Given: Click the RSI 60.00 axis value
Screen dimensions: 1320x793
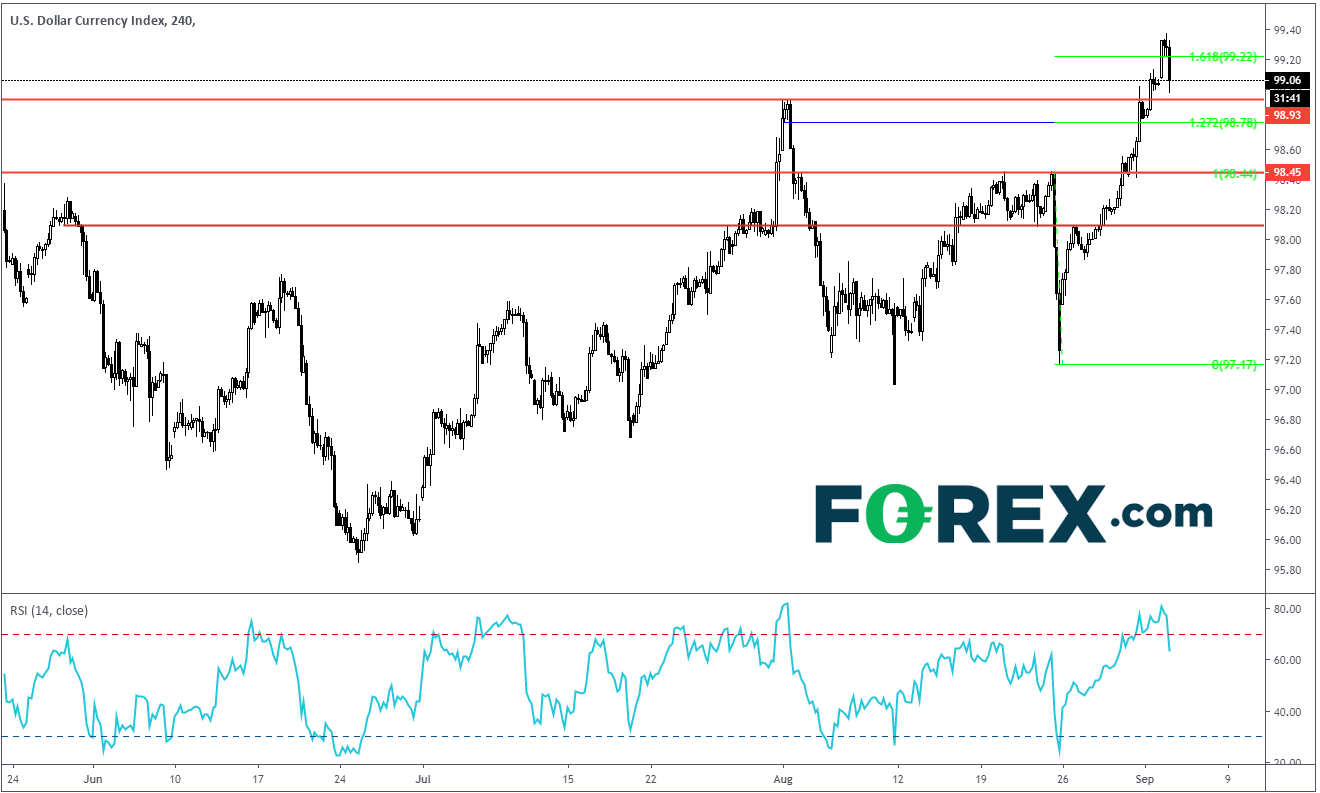Looking at the screenshot, I should click(x=1287, y=660).
